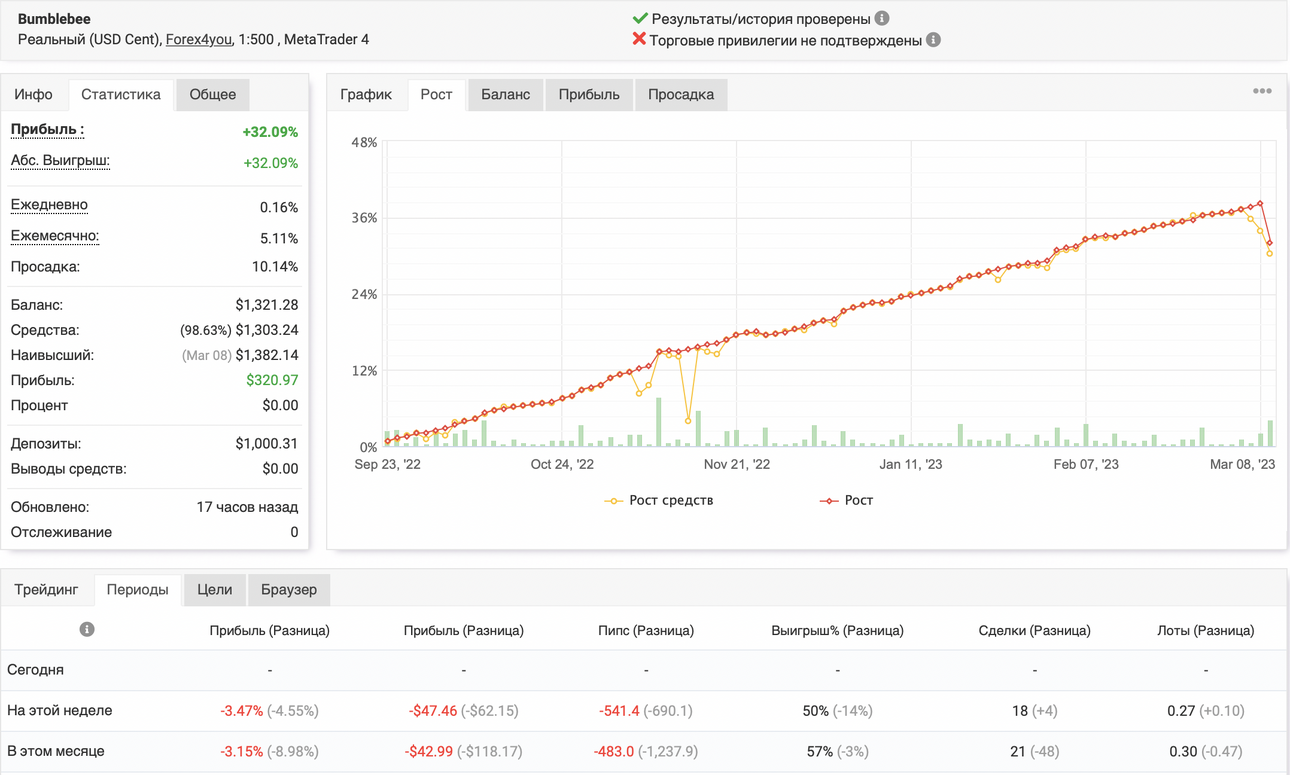
Task: Open the Прибыль chart tab
Action: (x=589, y=94)
